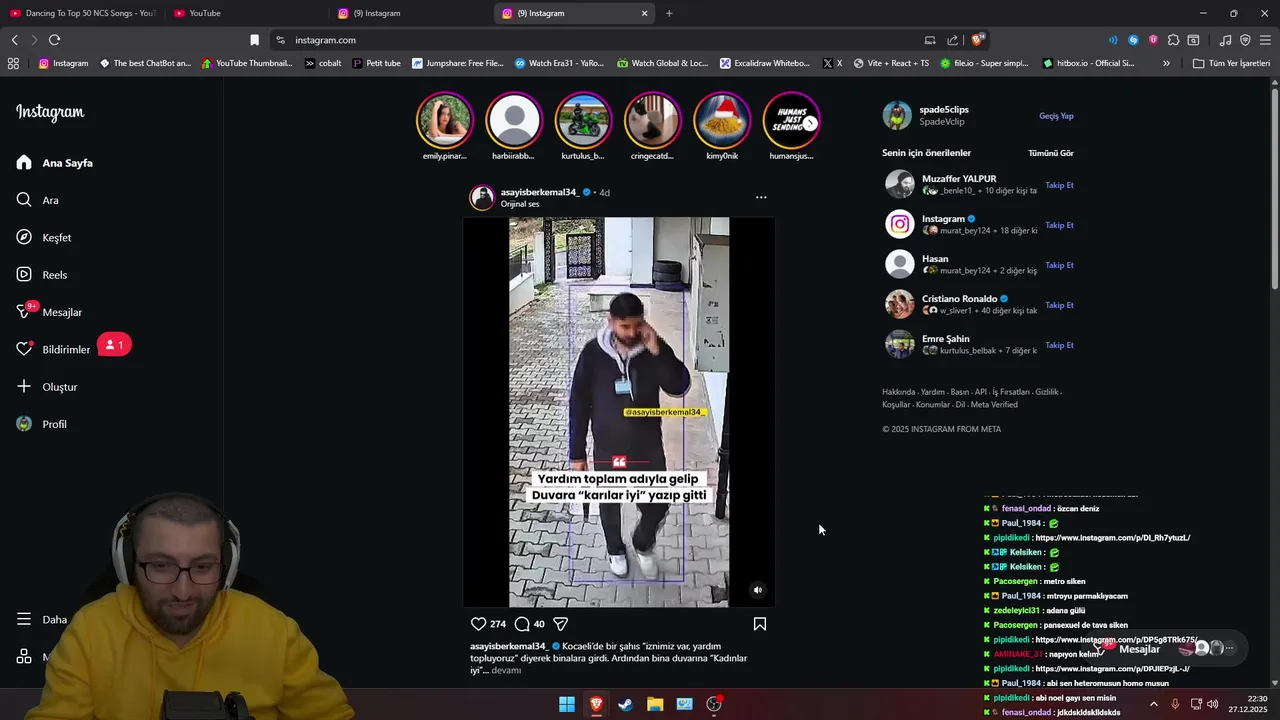Open post three-dot options menu
Viewport: 1280px width, 720px height.
tap(761, 197)
